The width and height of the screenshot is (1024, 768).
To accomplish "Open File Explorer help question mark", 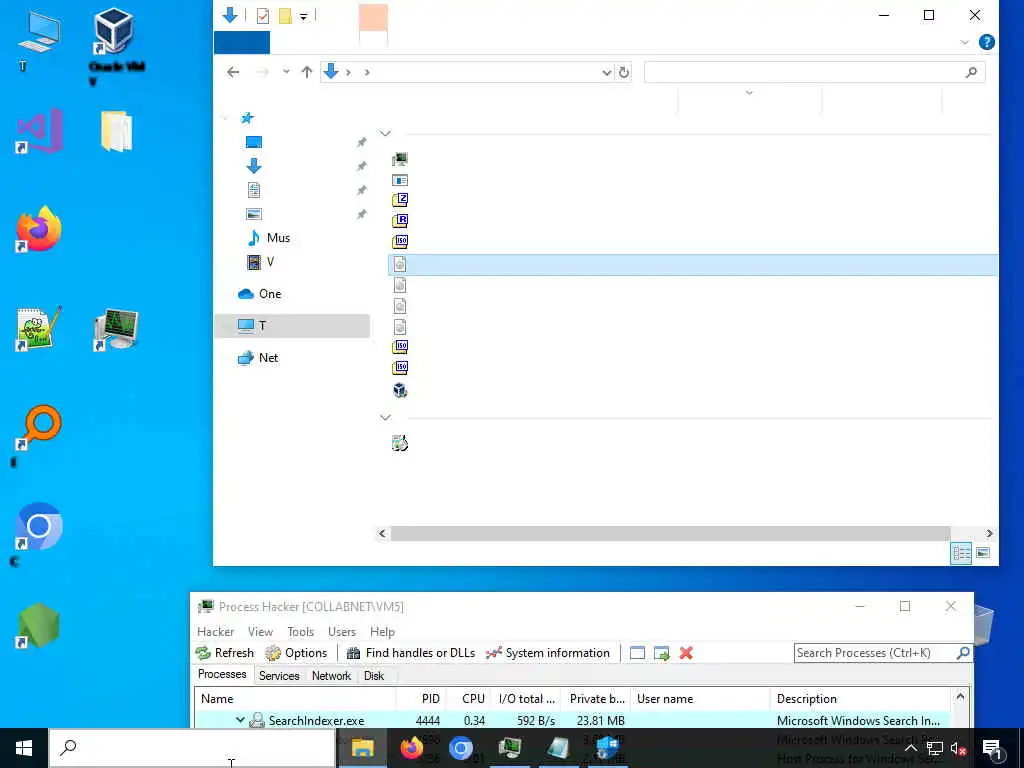I will [x=986, y=42].
